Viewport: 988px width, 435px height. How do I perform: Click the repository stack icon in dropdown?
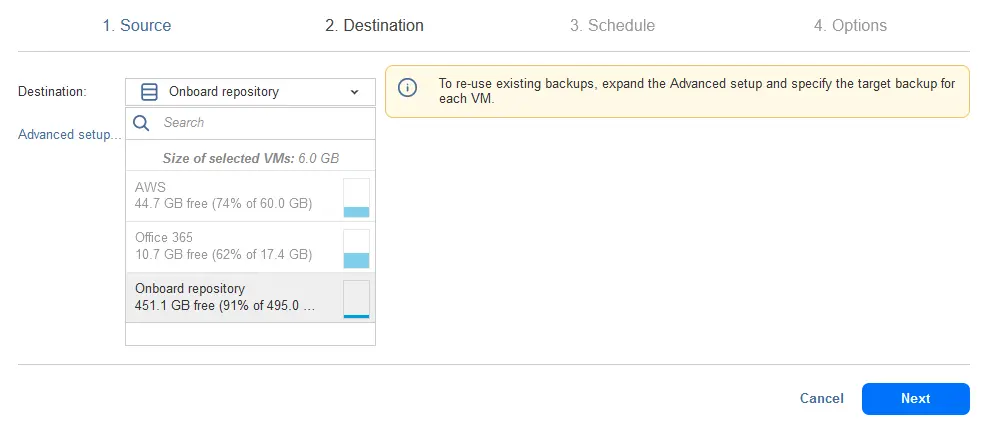pos(149,92)
